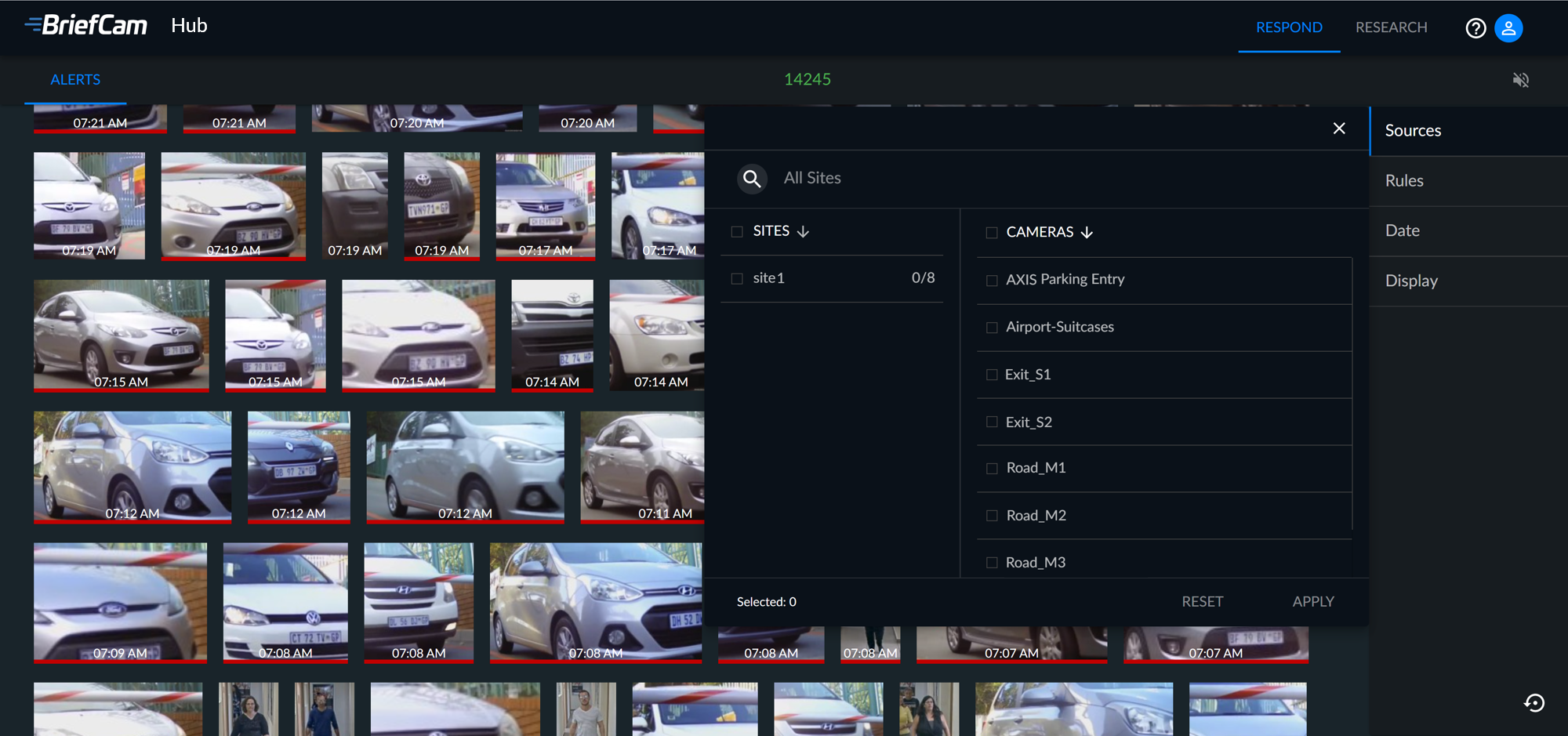
Task: Open the 07:09 AM Ford alert thumbnail
Action: [x=120, y=603]
